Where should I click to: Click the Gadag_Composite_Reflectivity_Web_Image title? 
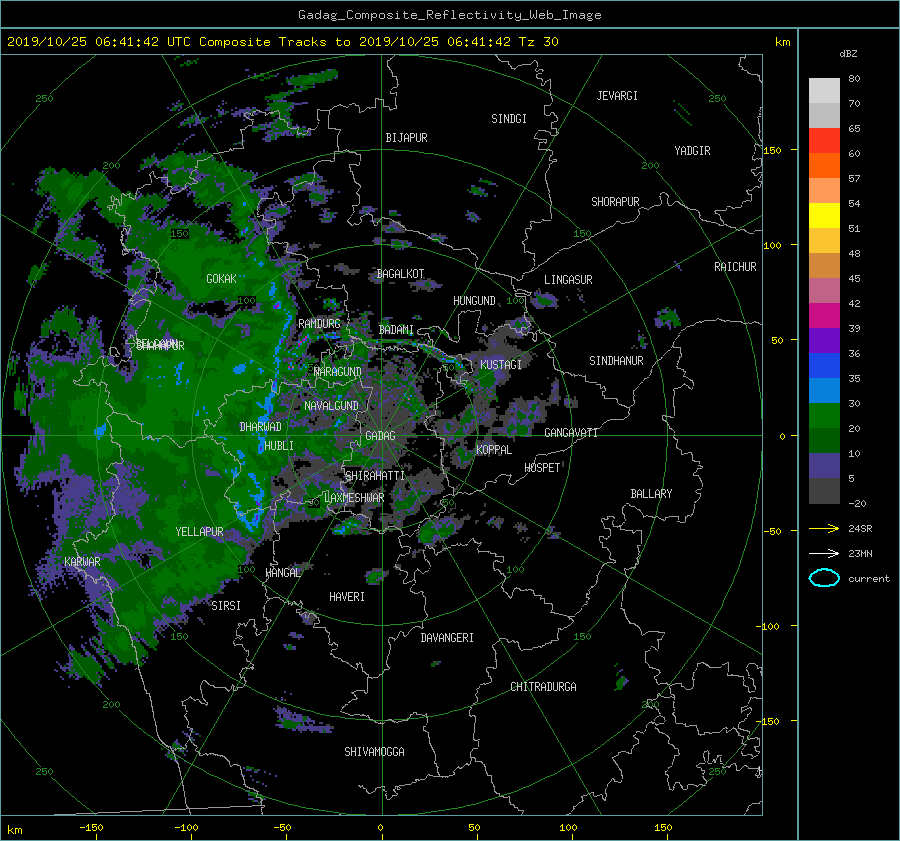(449, 15)
